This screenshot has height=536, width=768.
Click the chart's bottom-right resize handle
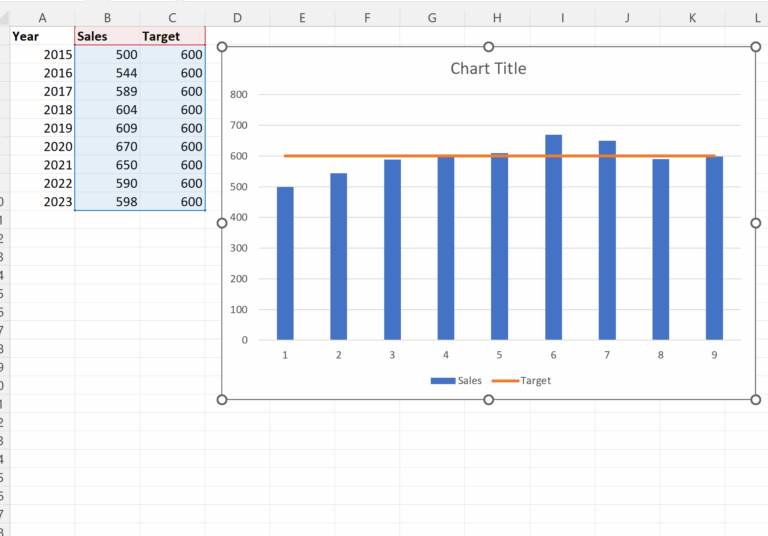pos(756,400)
